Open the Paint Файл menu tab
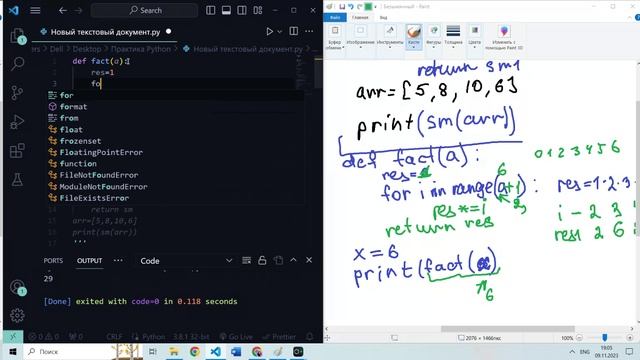Screen dimensions: 640x360 point(335,18)
